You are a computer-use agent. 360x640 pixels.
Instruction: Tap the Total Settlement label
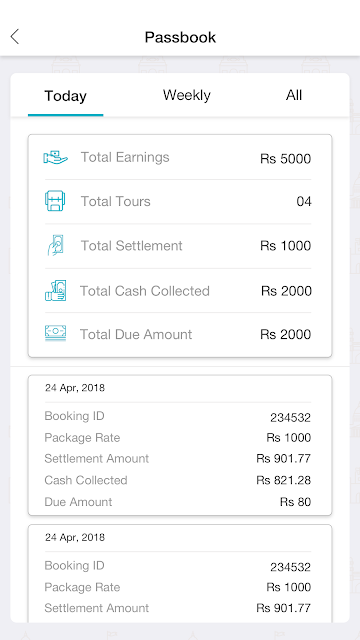pyautogui.click(x=131, y=246)
